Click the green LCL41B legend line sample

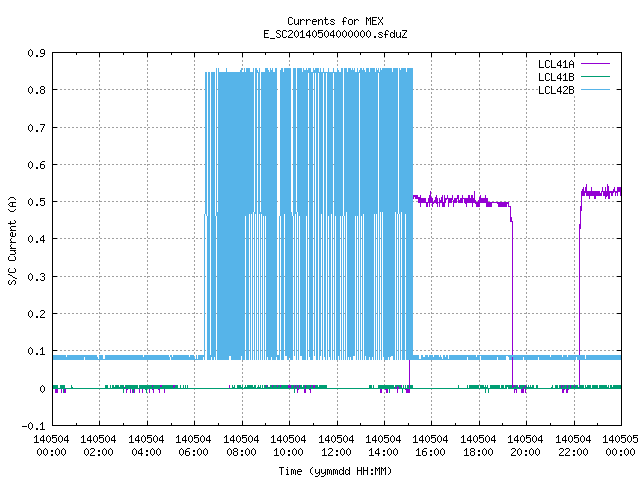click(595, 76)
